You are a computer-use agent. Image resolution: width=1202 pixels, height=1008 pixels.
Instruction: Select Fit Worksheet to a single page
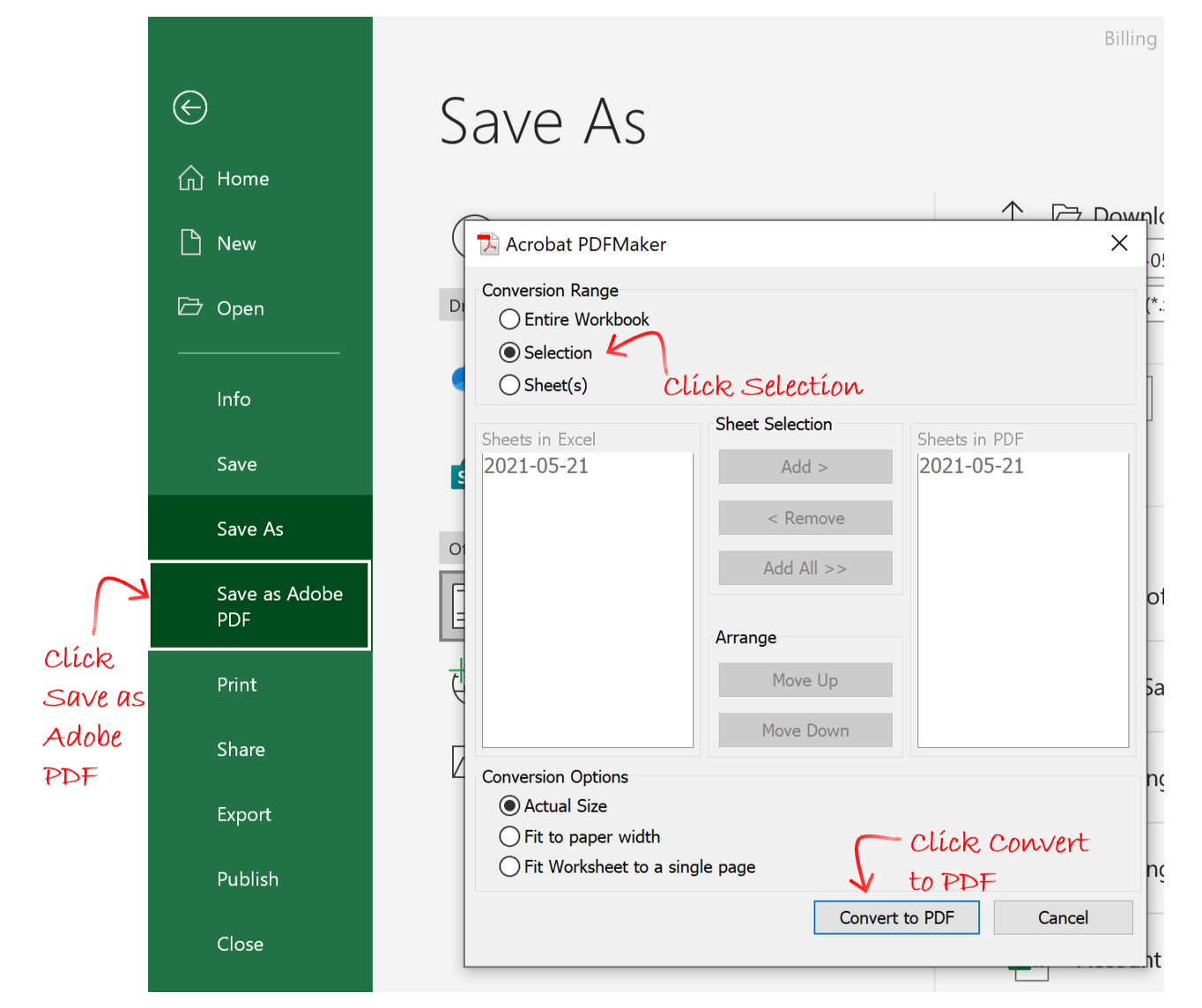509,866
